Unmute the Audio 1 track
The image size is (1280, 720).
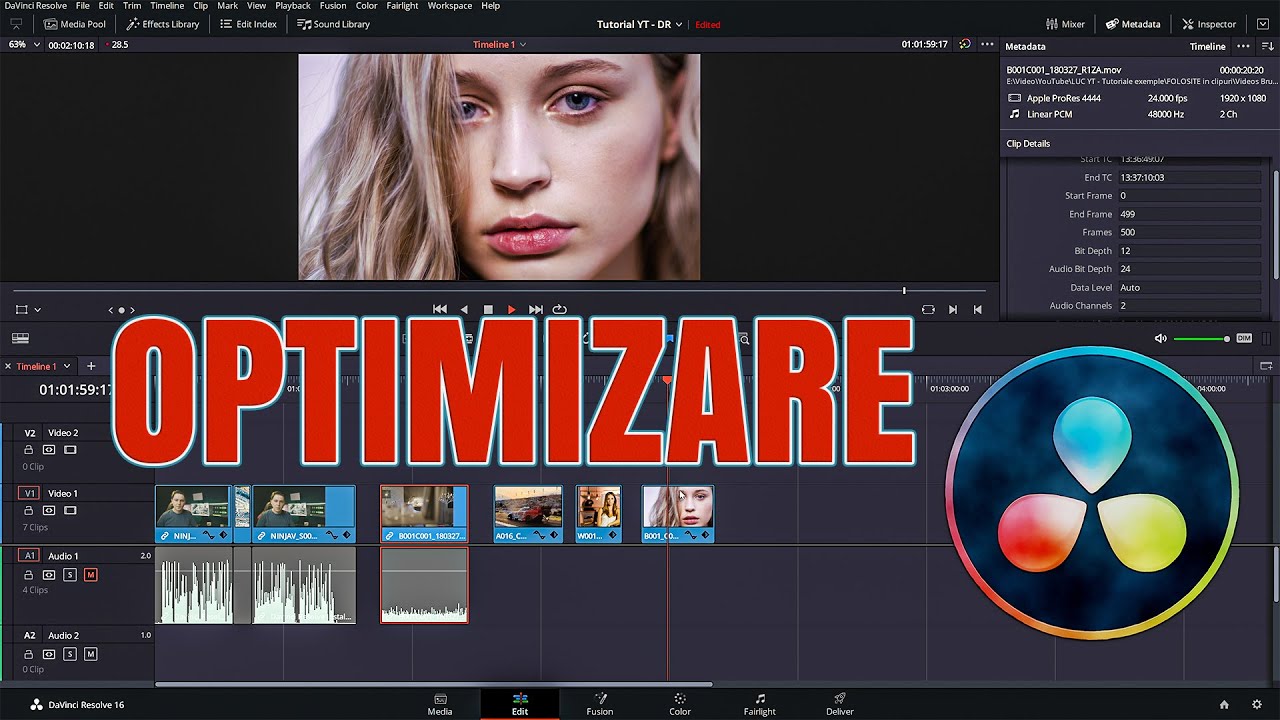pyautogui.click(x=91, y=575)
